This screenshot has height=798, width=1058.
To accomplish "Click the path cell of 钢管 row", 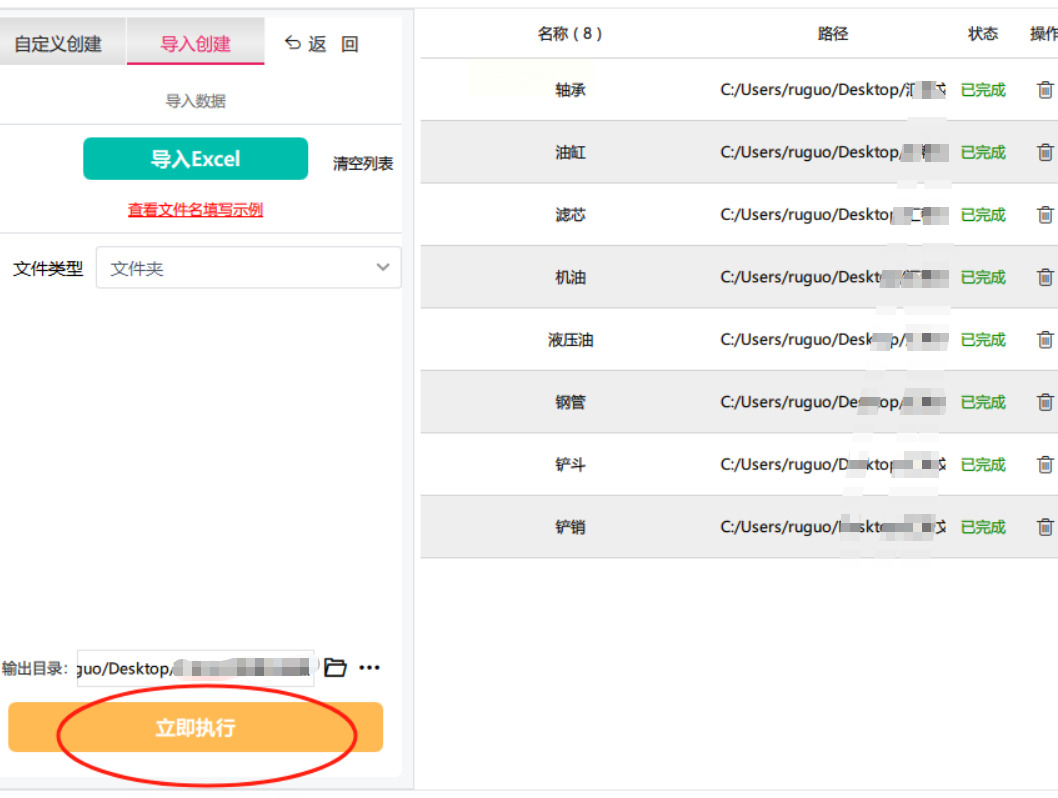I will click(834, 402).
